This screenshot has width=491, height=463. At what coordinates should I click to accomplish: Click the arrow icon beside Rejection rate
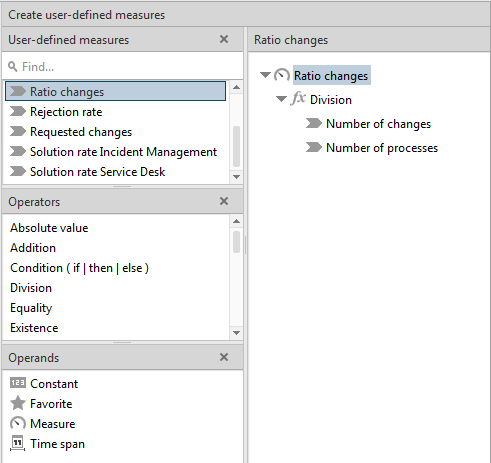(x=18, y=111)
